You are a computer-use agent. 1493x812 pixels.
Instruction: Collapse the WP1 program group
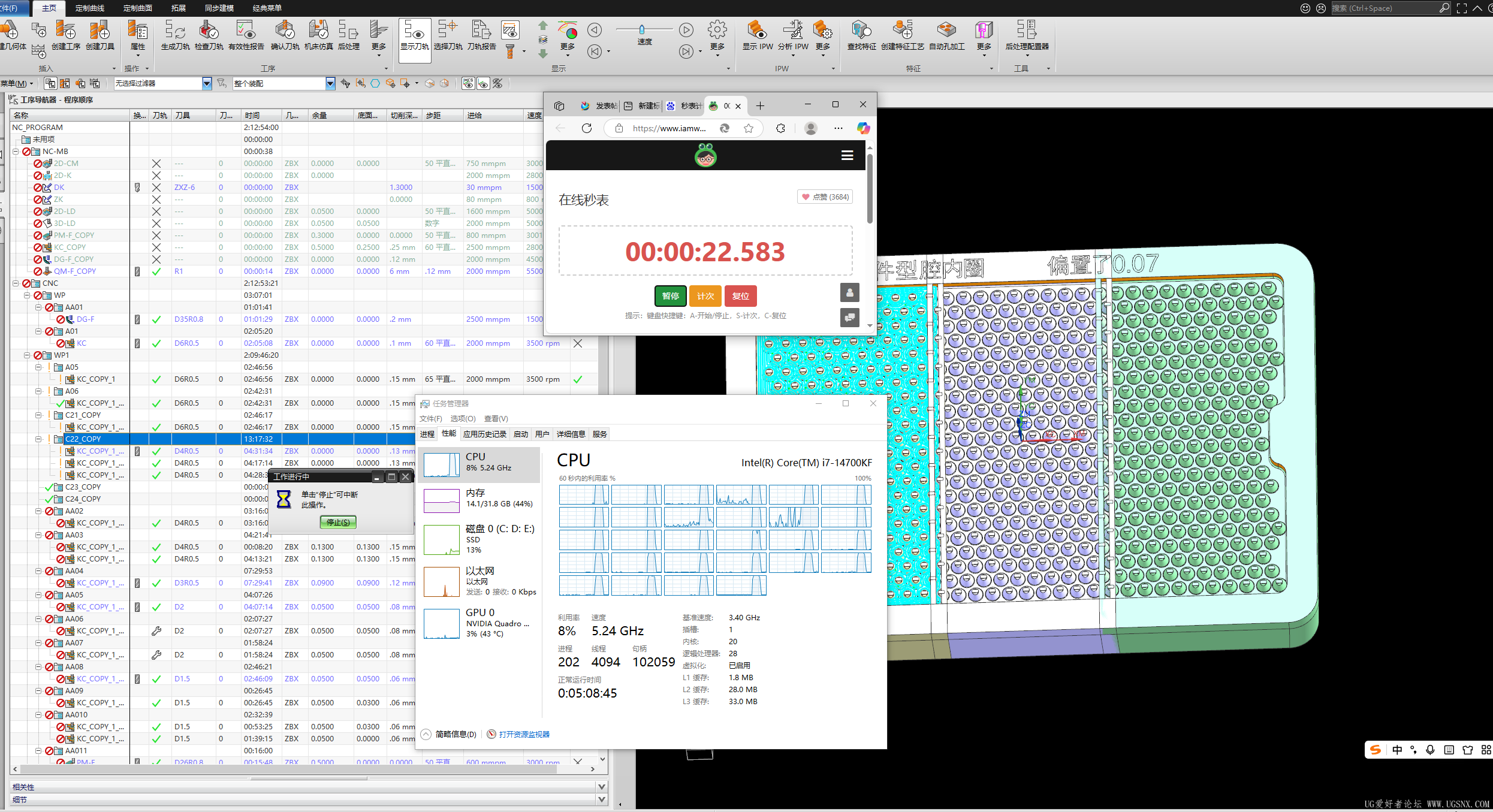[27, 355]
